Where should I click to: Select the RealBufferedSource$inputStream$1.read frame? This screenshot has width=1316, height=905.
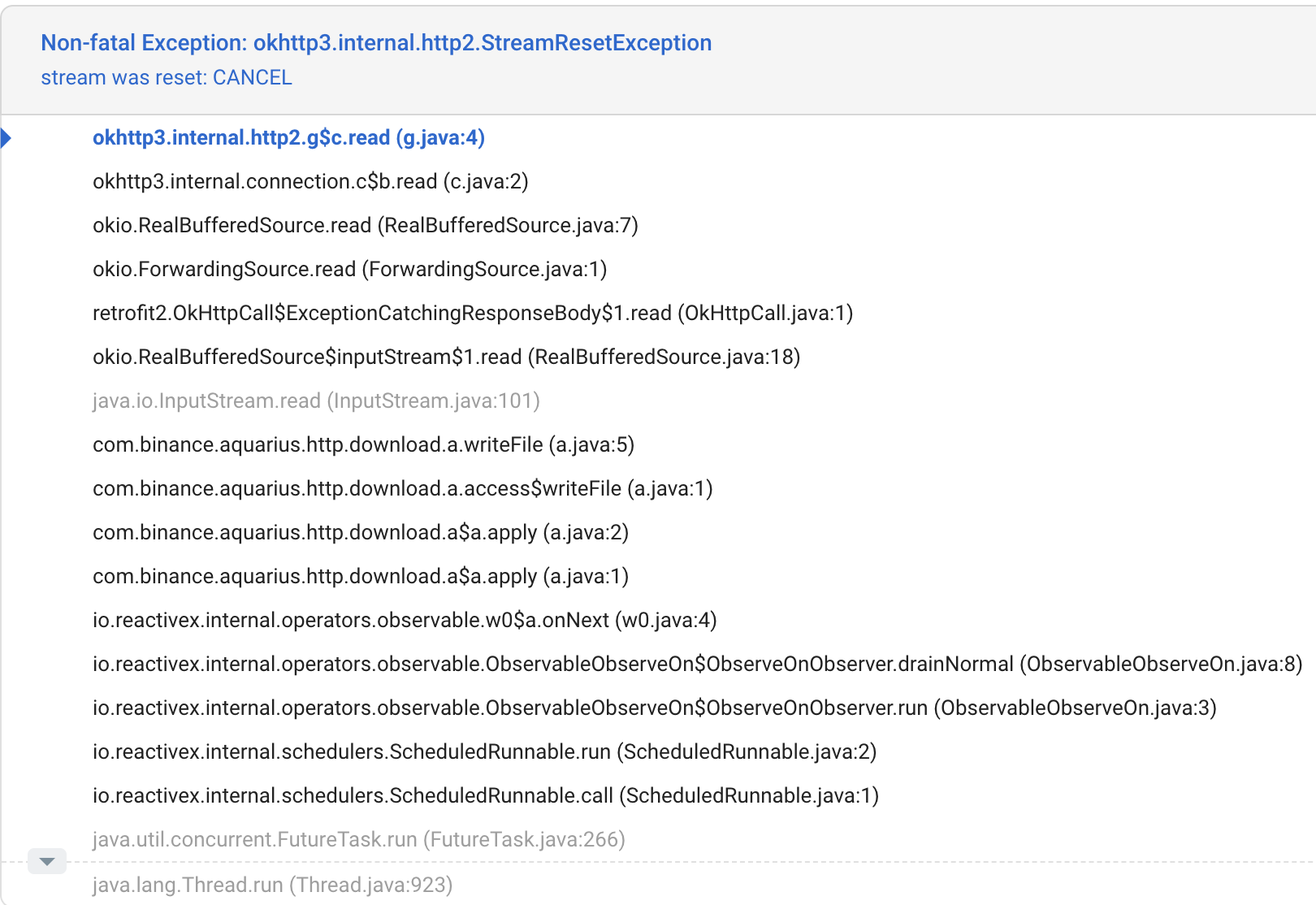tap(446, 357)
